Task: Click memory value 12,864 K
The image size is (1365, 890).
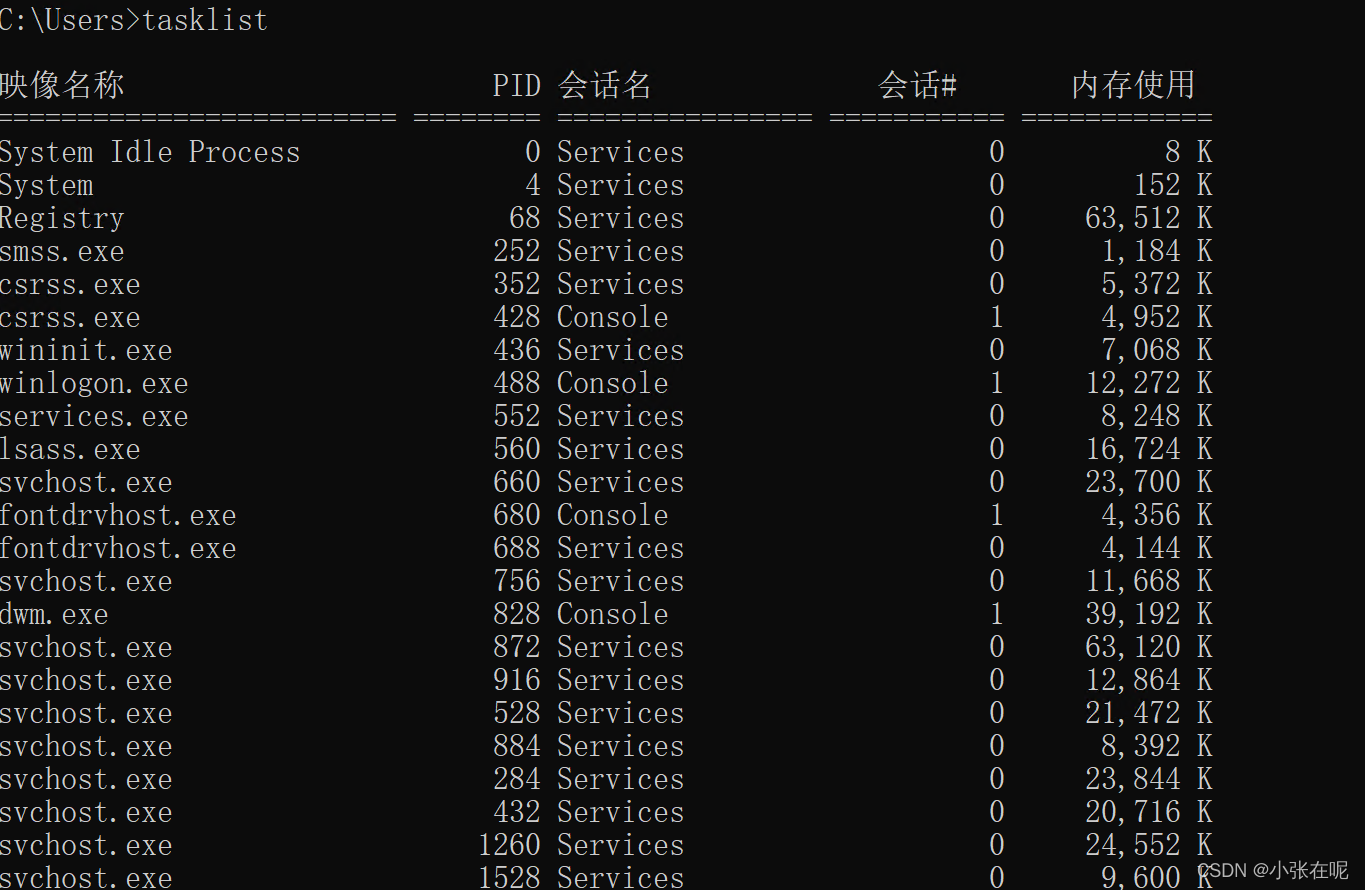Action: pos(1149,680)
